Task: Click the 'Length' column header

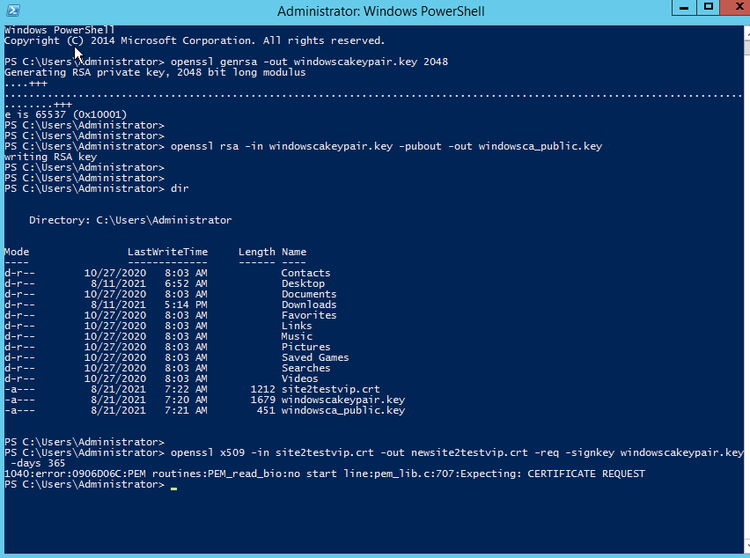Action: click(257, 252)
